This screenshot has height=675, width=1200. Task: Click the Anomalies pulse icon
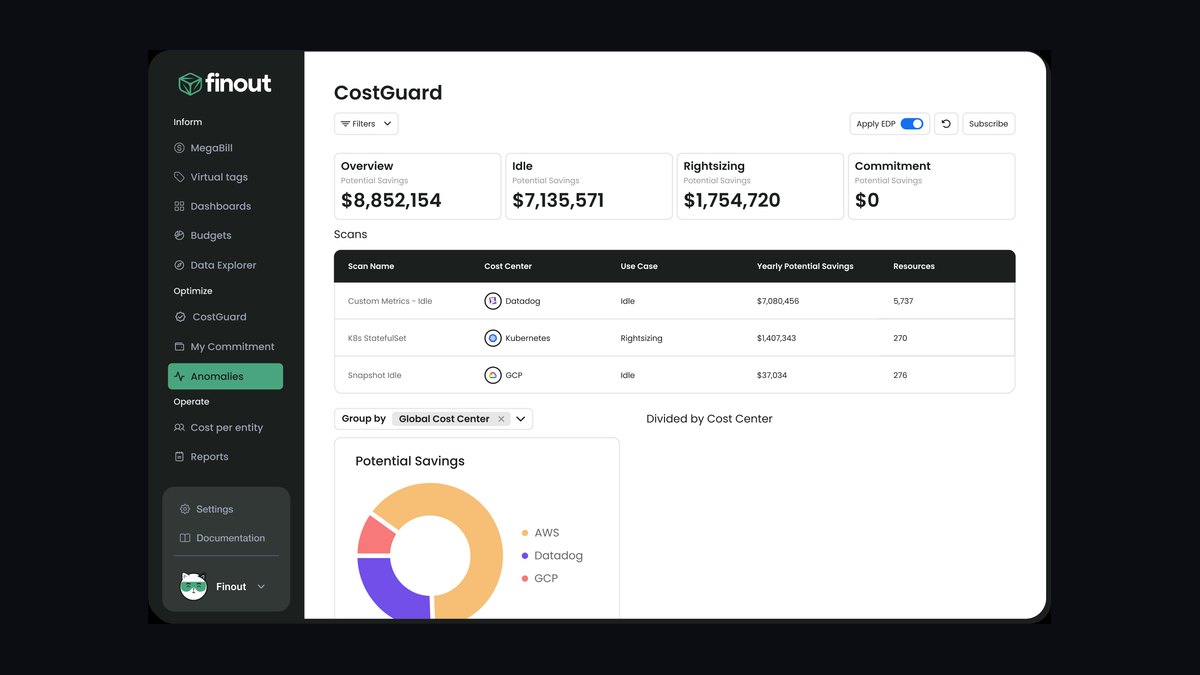(x=180, y=376)
